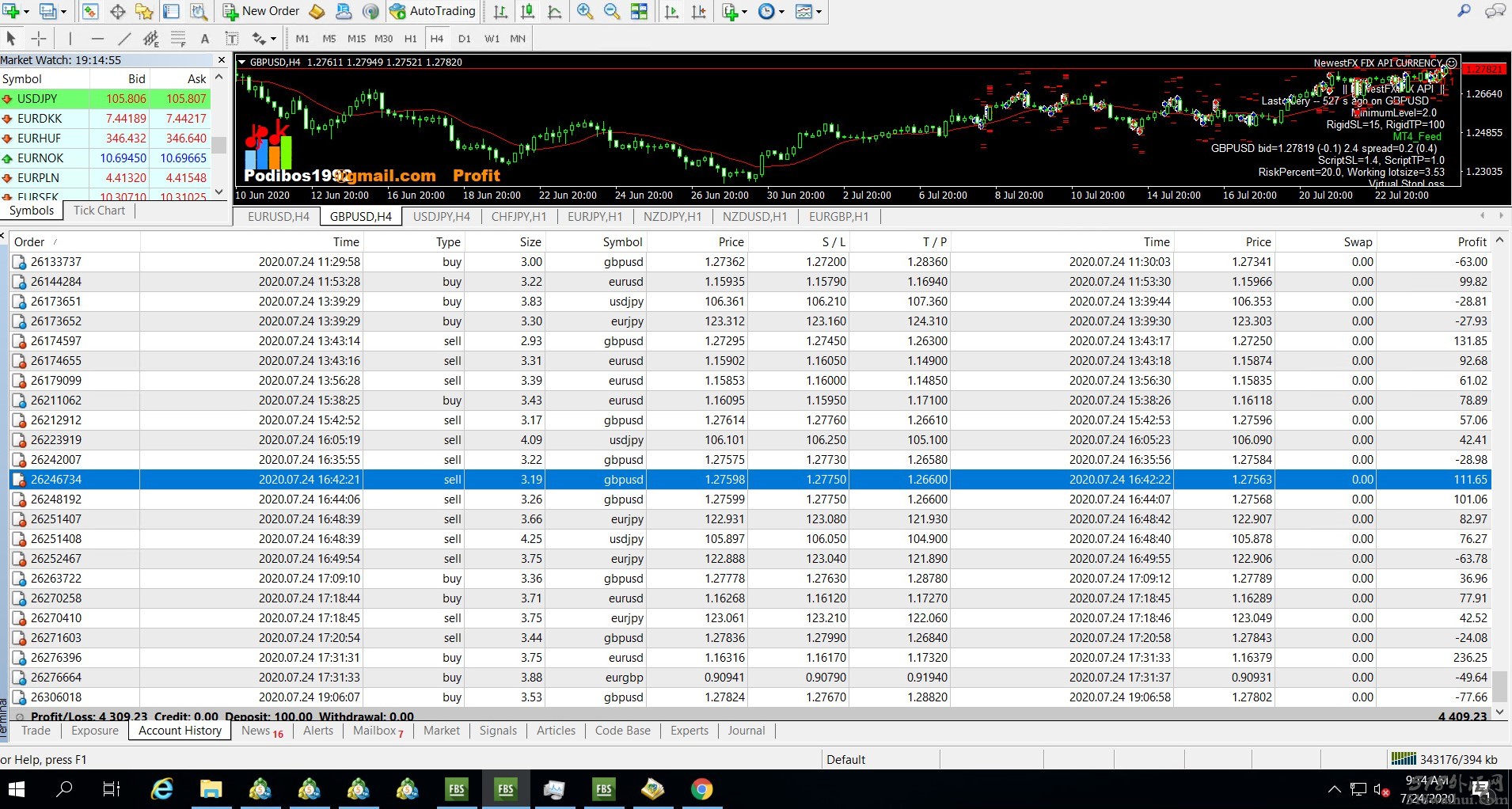Switch to D1 timeframe

coord(465,38)
